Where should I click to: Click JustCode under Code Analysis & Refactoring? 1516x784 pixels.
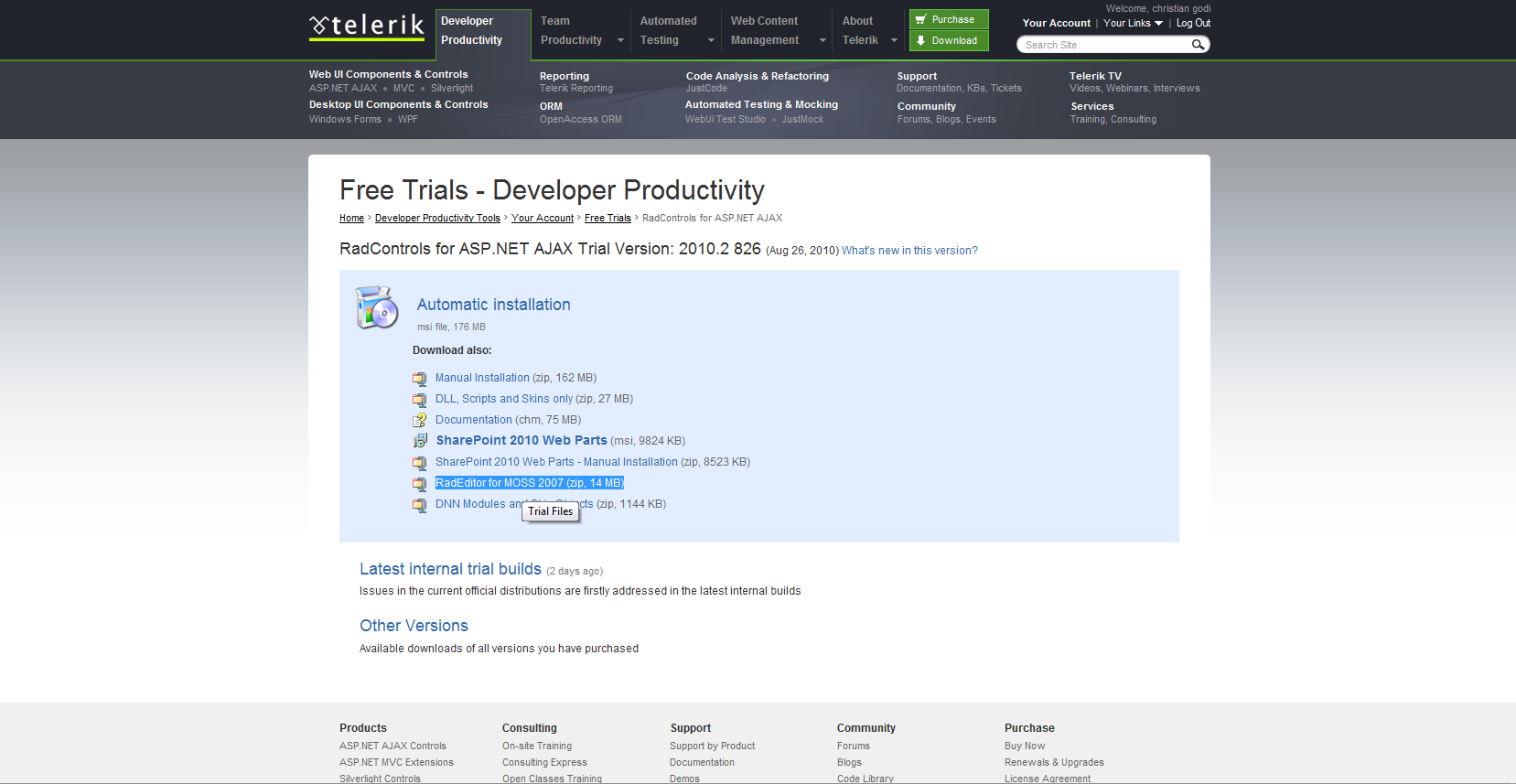706,88
